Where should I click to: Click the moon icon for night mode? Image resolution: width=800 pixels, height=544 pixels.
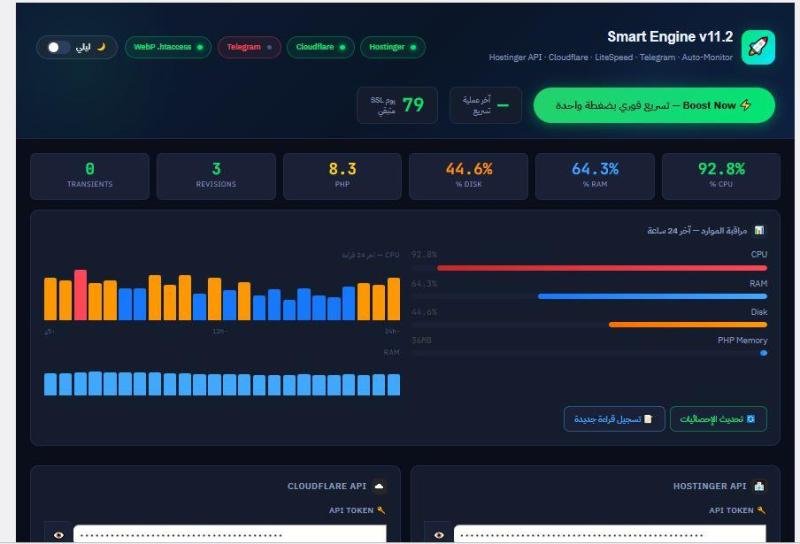[x=101, y=47]
